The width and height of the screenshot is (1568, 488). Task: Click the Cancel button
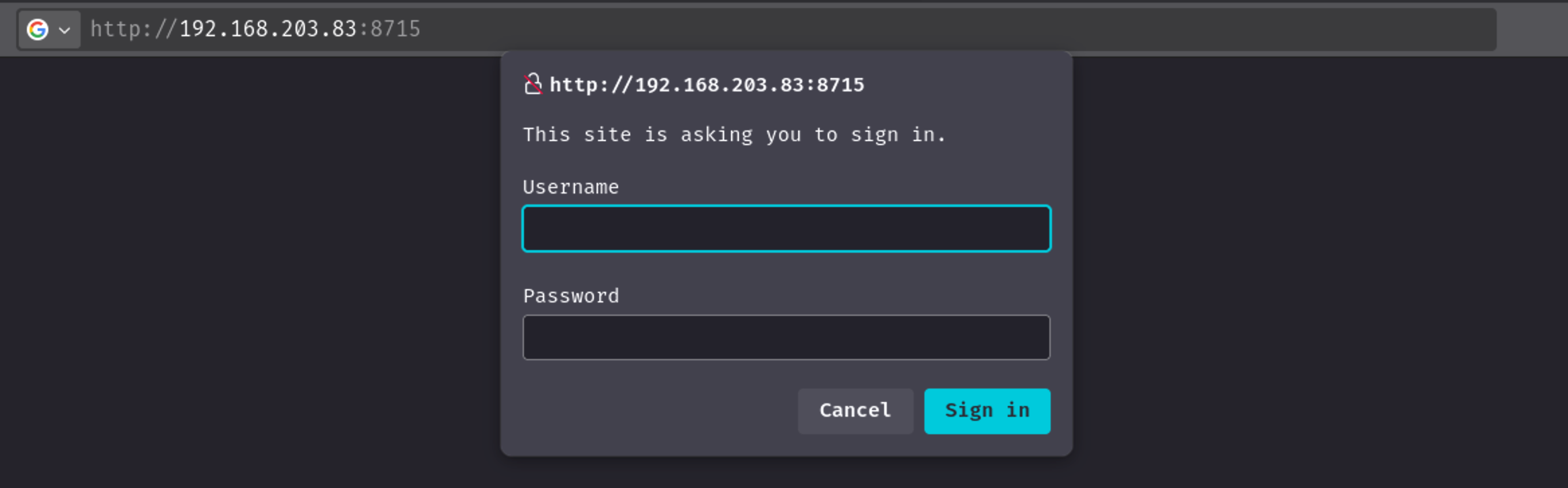tap(855, 411)
